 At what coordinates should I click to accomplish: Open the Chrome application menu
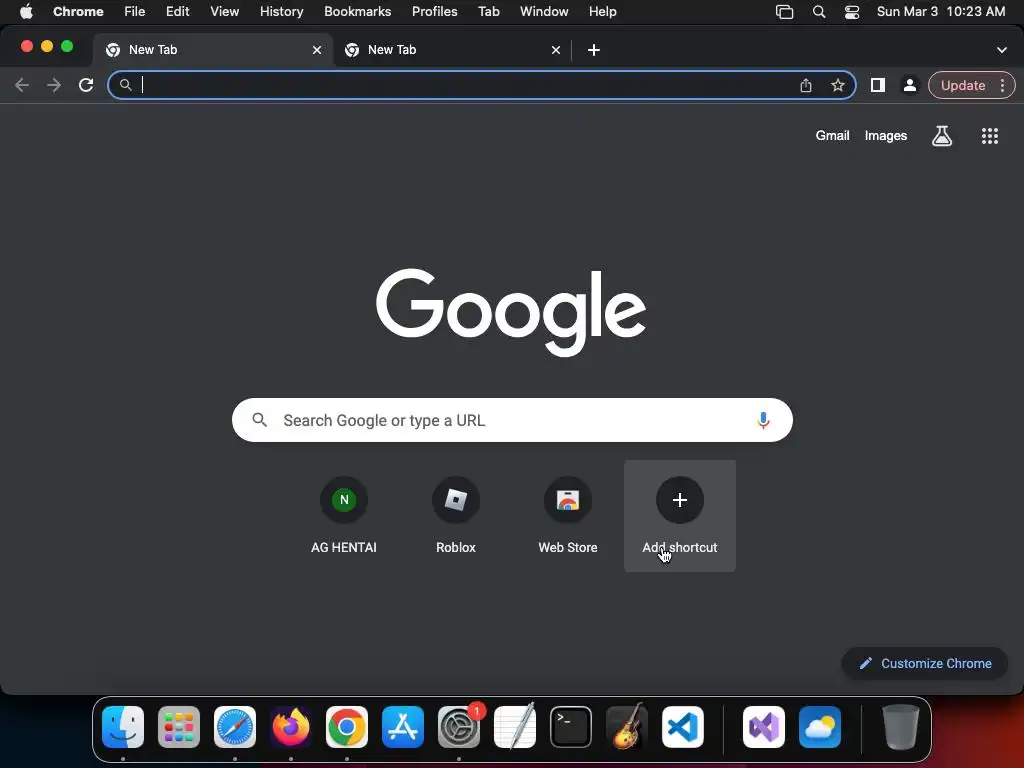(78, 12)
